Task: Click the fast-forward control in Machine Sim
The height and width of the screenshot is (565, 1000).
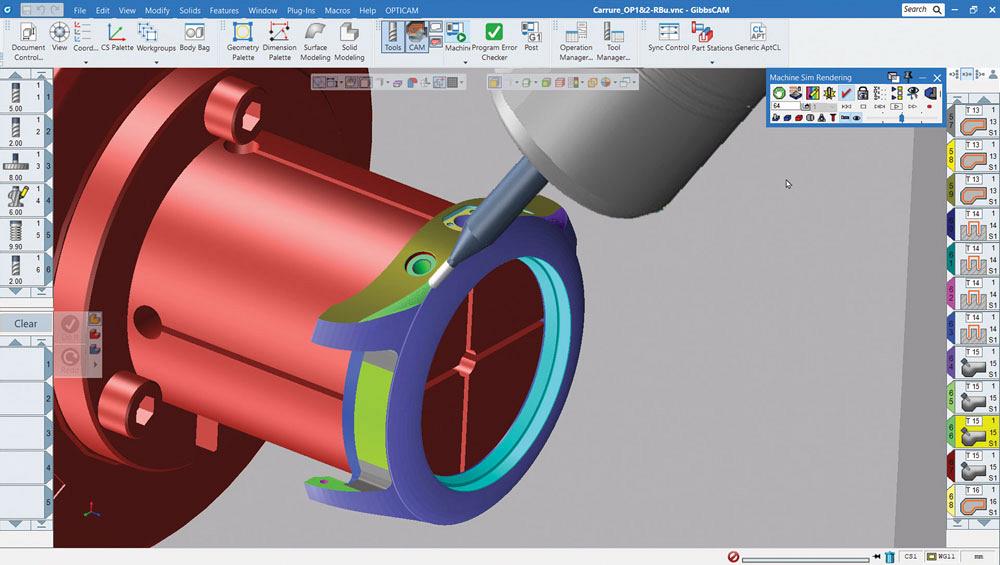Action: 912,106
